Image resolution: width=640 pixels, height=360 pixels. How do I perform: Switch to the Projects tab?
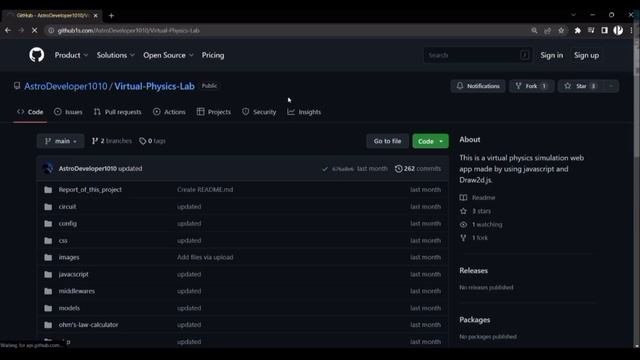pos(213,112)
